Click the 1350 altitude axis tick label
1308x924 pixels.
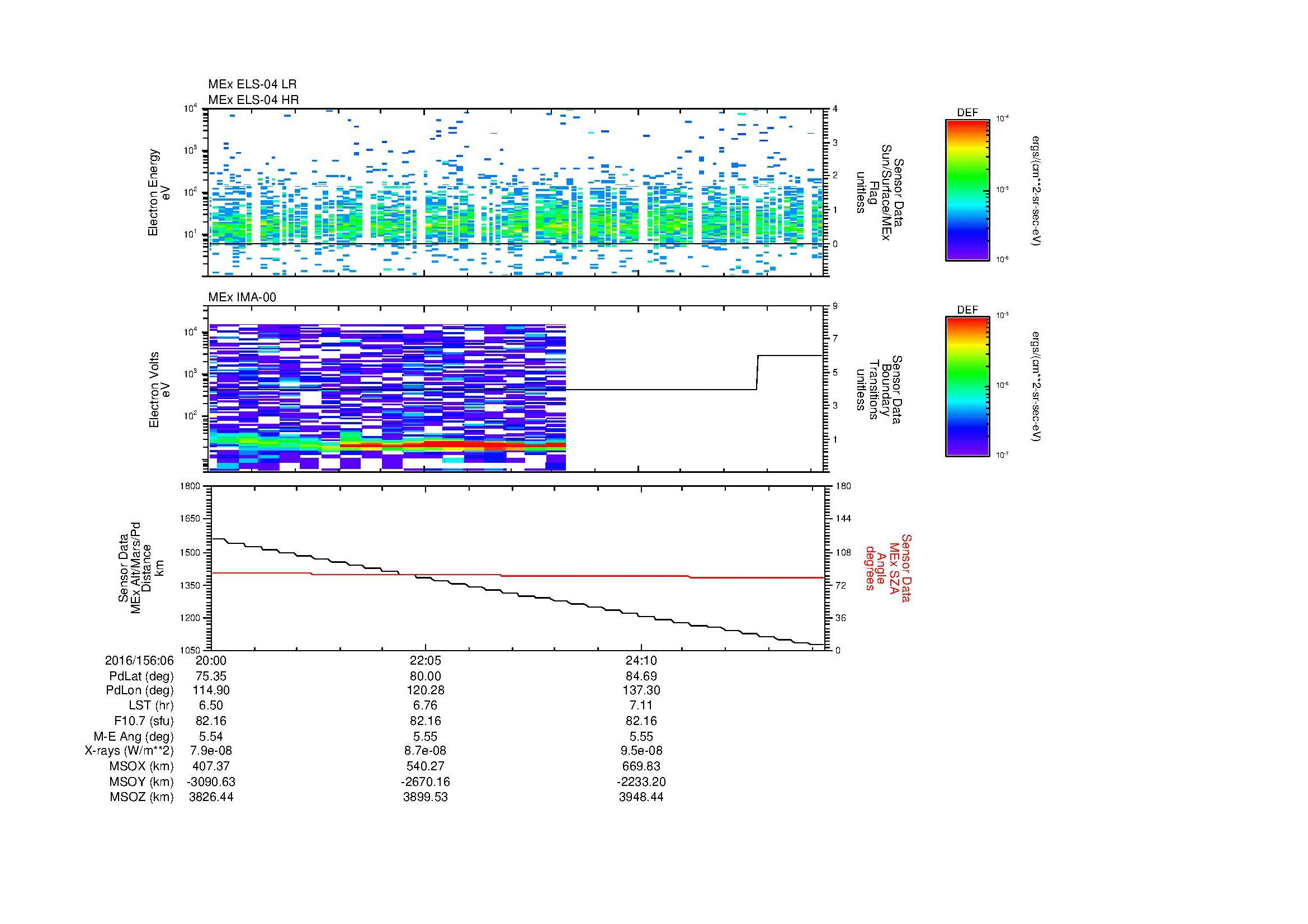(x=191, y=585)
